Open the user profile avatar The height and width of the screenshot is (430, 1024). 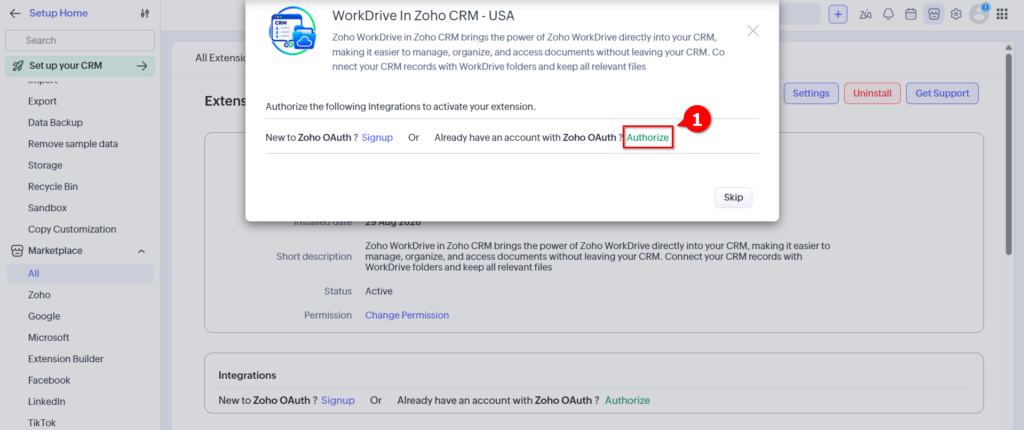click(x=978, y=14)
